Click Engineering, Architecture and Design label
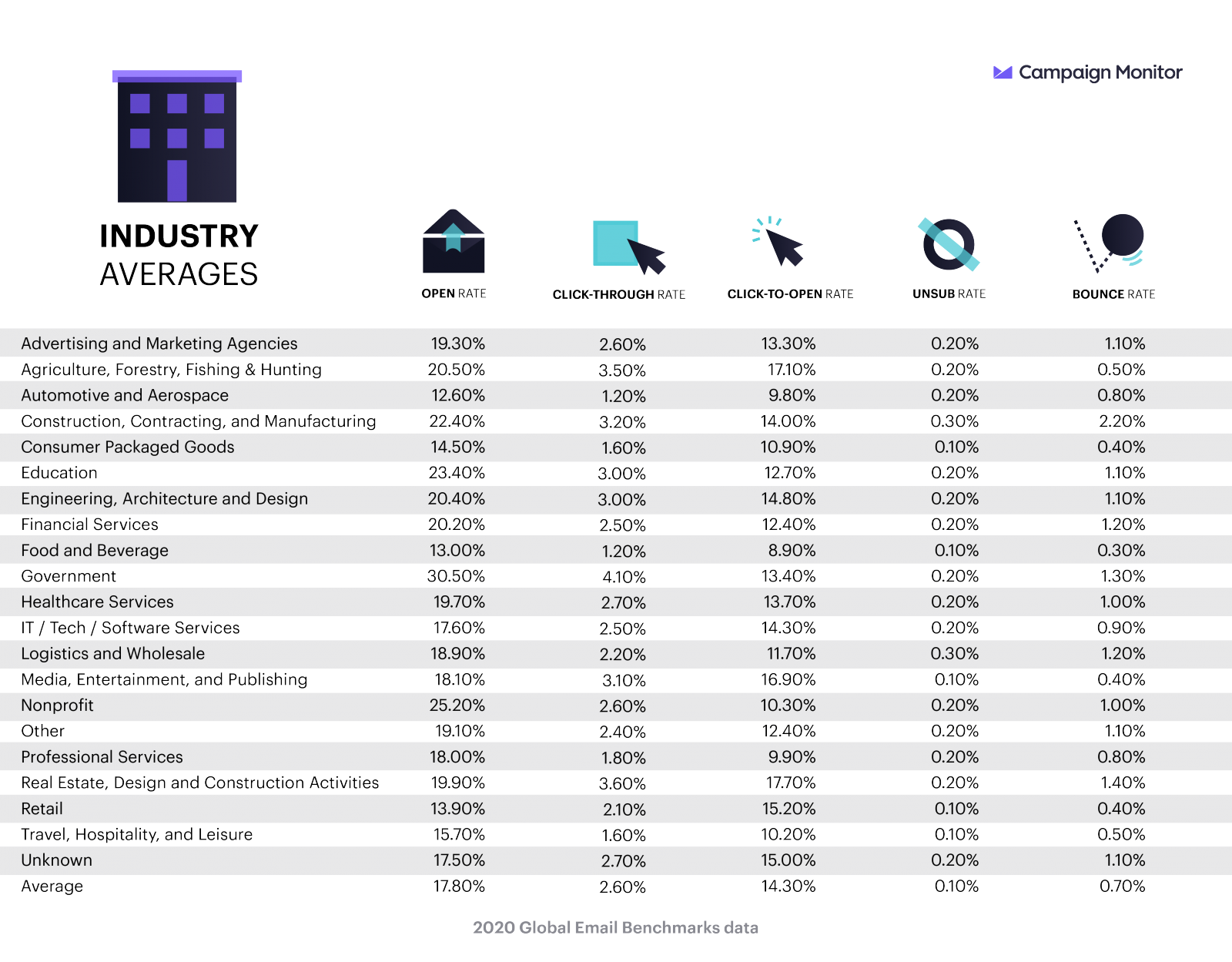1232x962 pixels. (165, 498)
